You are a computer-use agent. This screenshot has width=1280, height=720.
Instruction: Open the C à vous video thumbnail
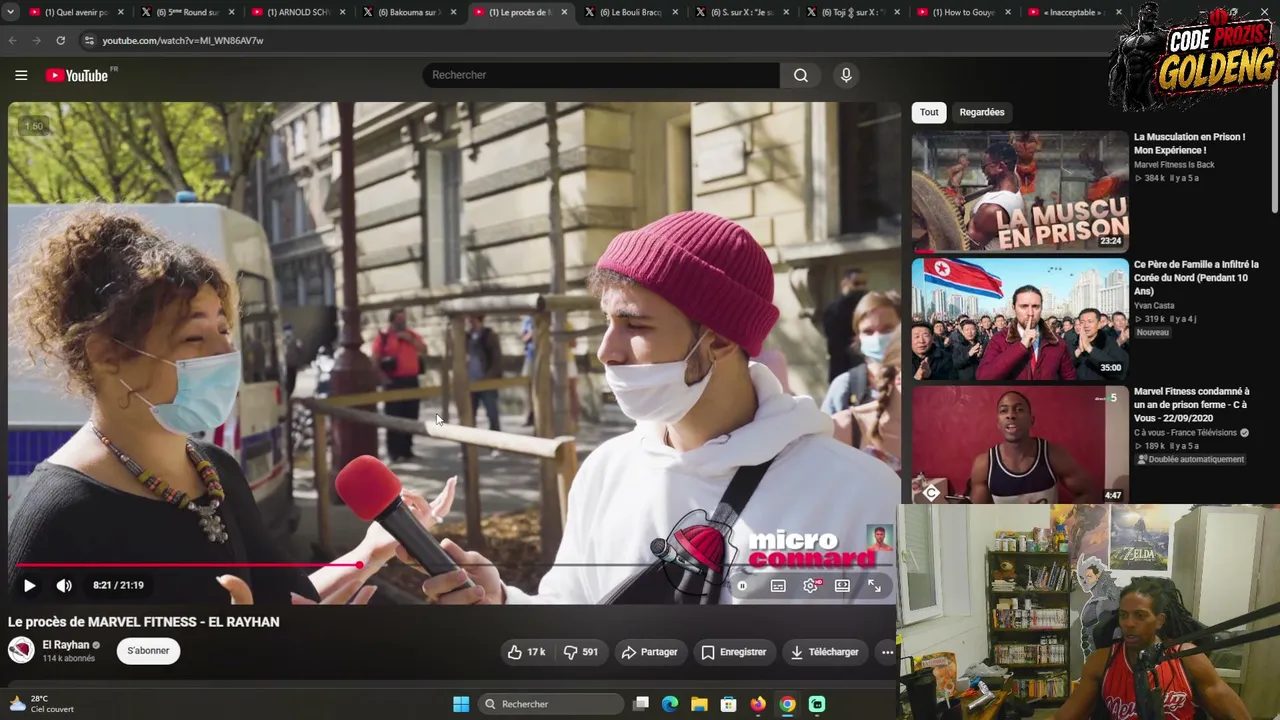[1020, 445]
